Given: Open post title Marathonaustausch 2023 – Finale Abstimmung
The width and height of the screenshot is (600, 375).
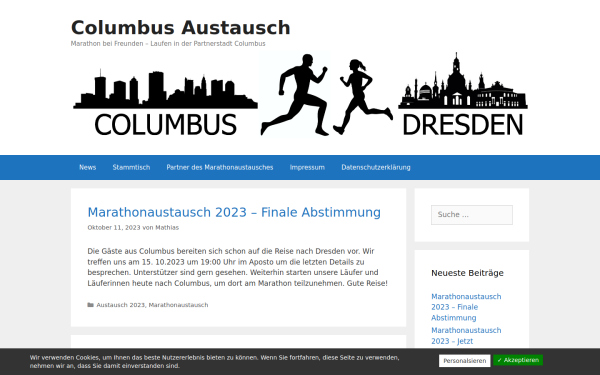Looking at the screenshot, I should [234, 212].
